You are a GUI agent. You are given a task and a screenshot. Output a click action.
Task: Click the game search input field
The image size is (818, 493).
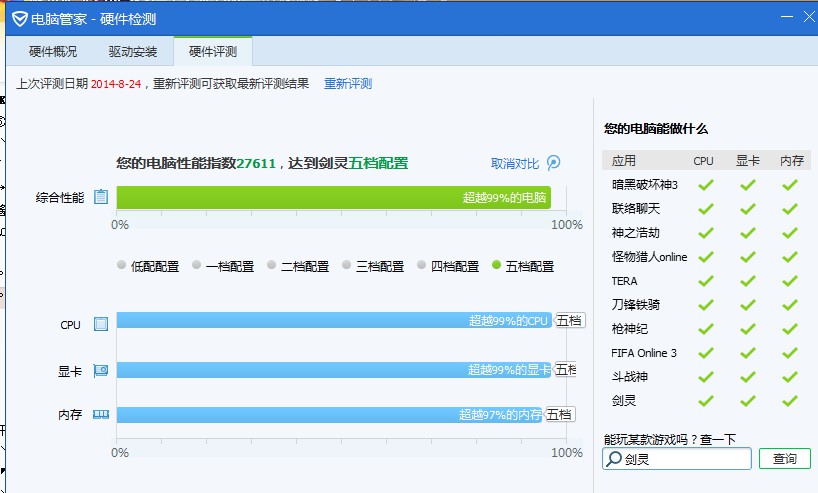coord(677,459)
